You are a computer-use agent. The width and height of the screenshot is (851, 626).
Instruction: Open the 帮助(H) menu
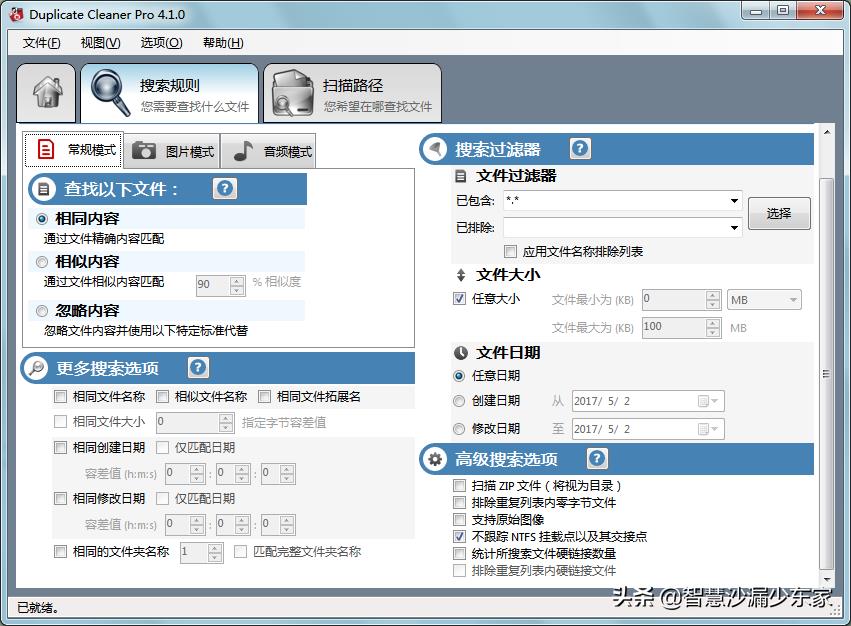[223, 43]
